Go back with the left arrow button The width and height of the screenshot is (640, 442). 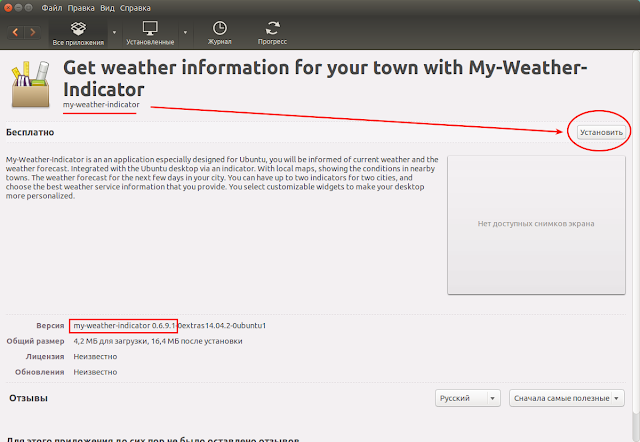click(x=16, y=32)
